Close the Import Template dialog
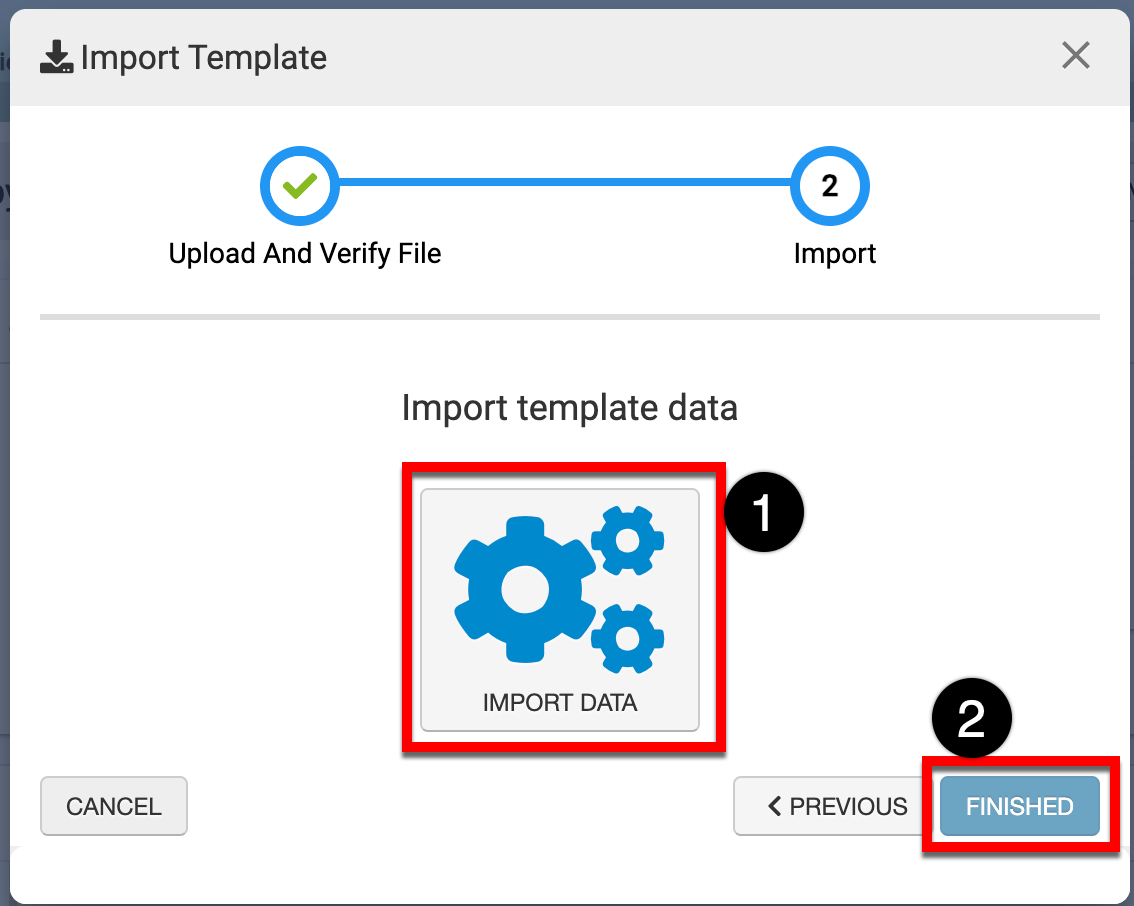 (1075, 56)
